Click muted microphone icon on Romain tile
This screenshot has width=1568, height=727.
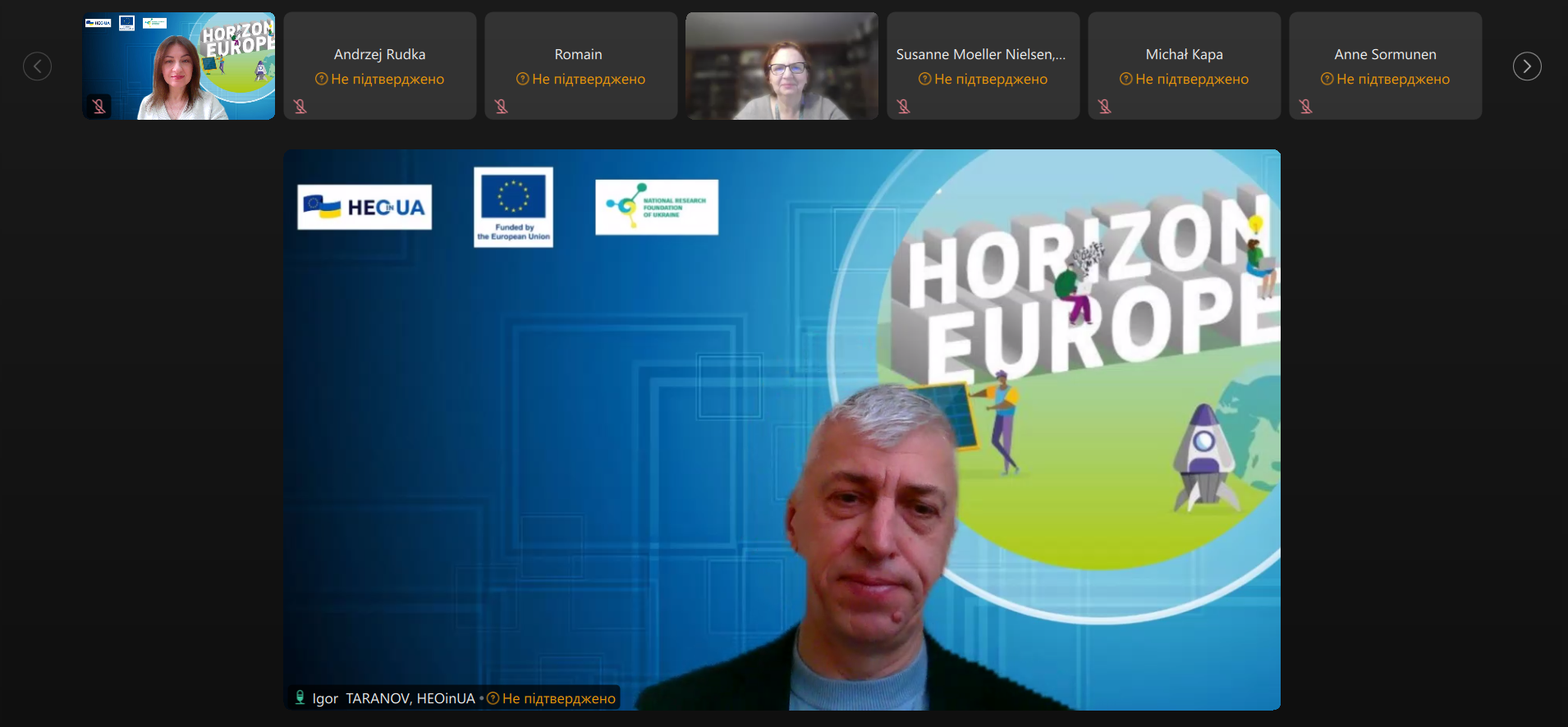502,107
